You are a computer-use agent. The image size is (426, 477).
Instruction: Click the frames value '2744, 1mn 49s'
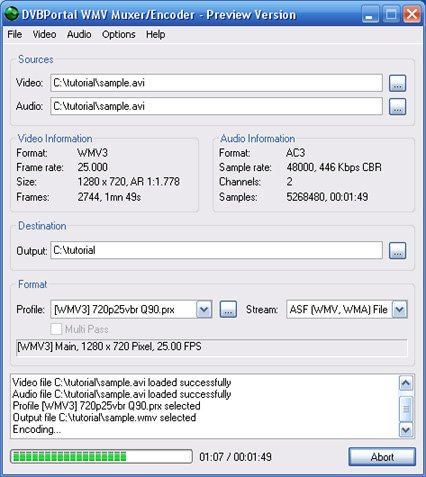tap(109, 197)
